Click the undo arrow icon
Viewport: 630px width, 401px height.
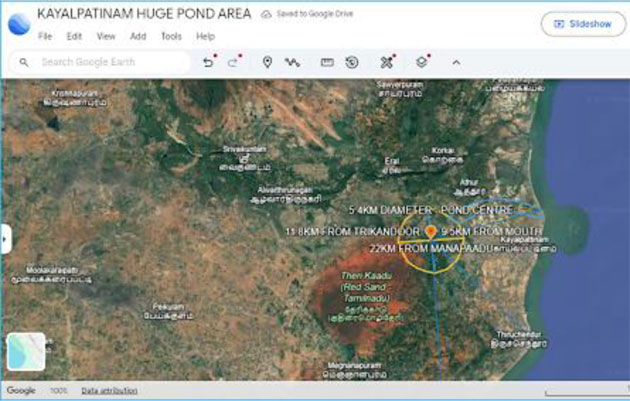[208, 63]
